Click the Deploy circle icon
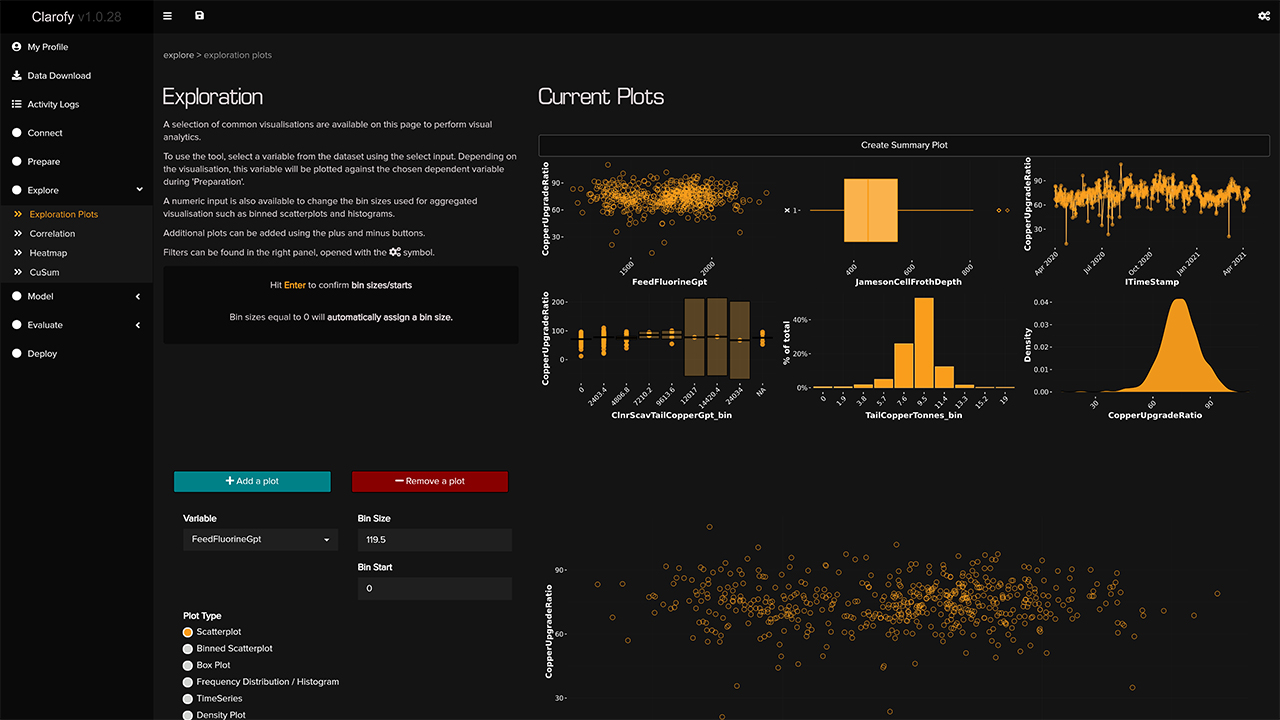 pos(17,354)
